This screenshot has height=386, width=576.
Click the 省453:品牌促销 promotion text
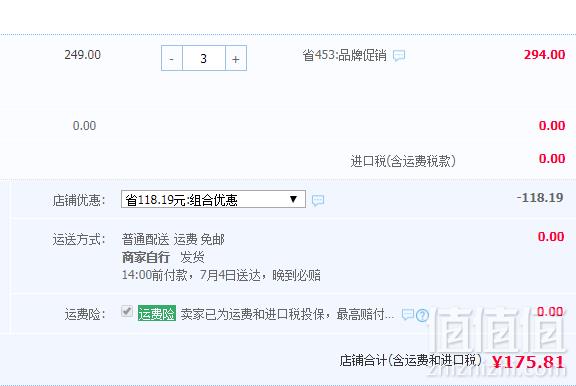point(345,55)
